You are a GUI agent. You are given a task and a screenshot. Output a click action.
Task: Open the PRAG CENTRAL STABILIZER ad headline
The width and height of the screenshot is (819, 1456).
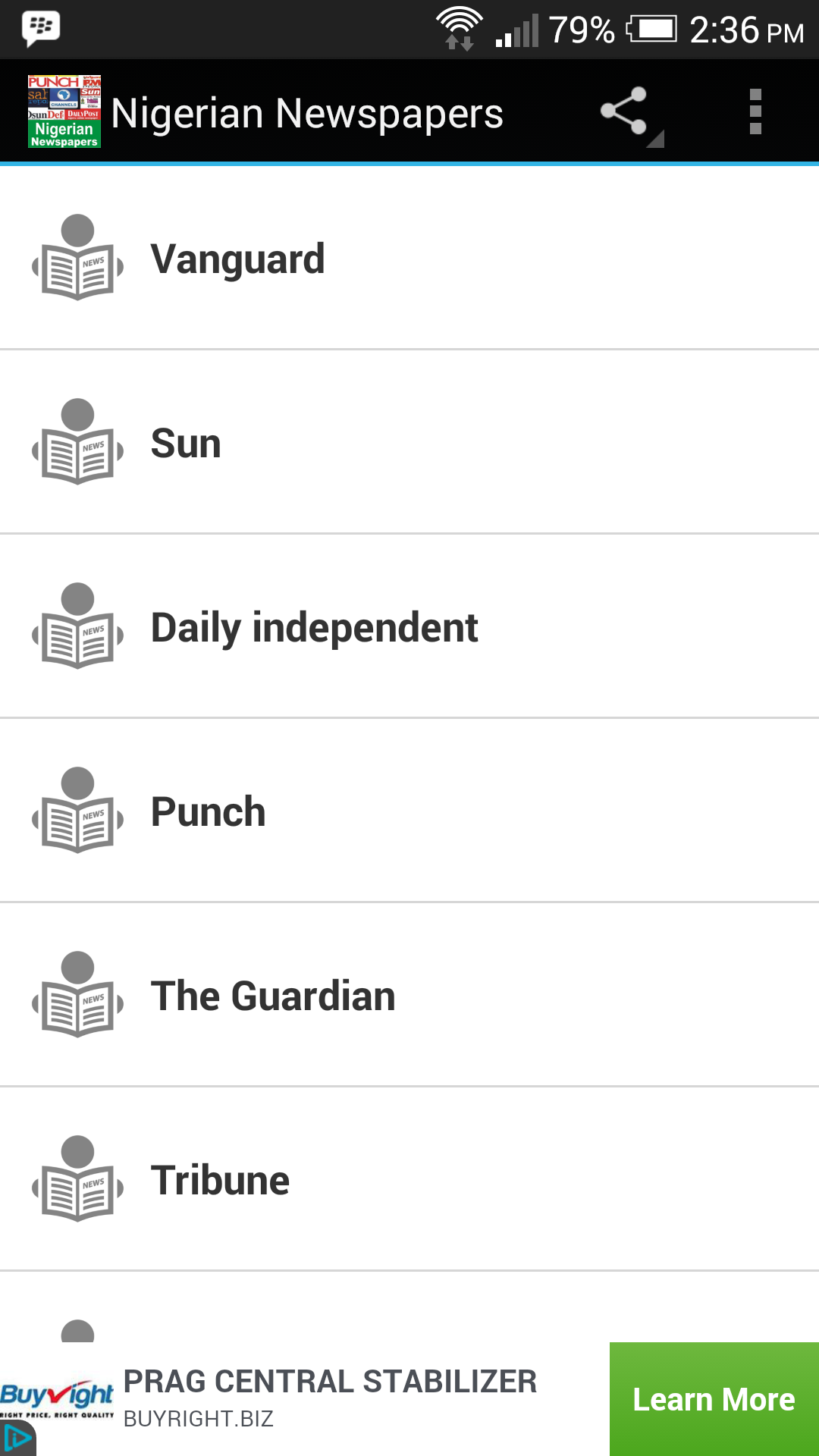pos(330,1382)
